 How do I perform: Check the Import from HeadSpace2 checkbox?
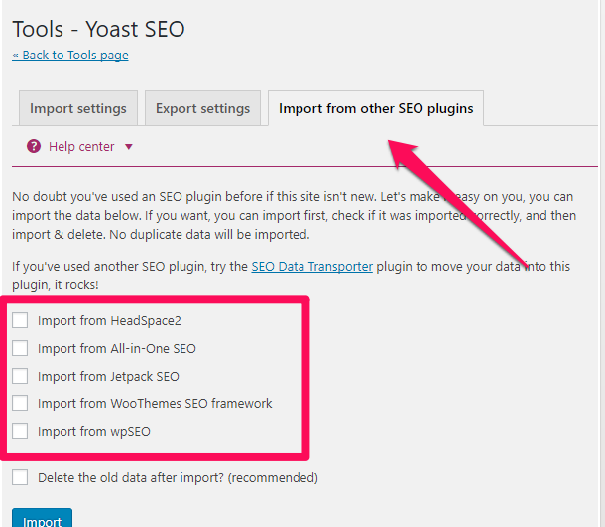tap(20, 320)
